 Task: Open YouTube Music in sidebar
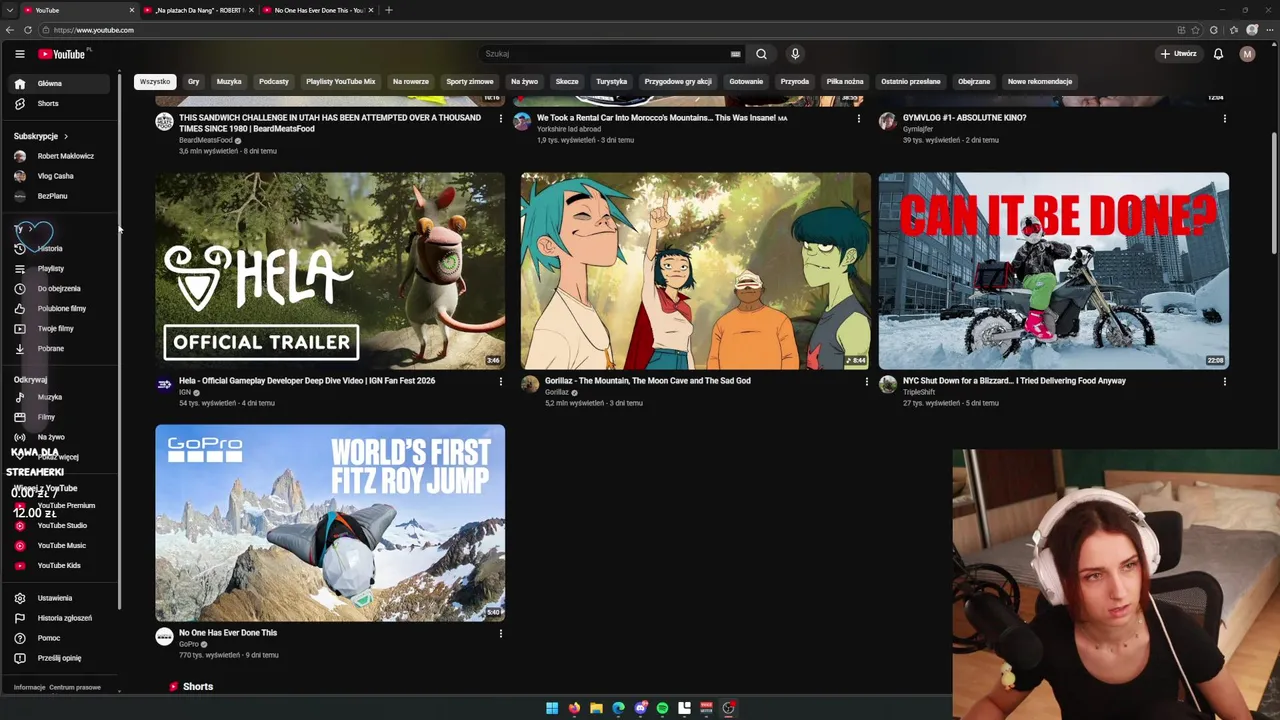(59, 546)
